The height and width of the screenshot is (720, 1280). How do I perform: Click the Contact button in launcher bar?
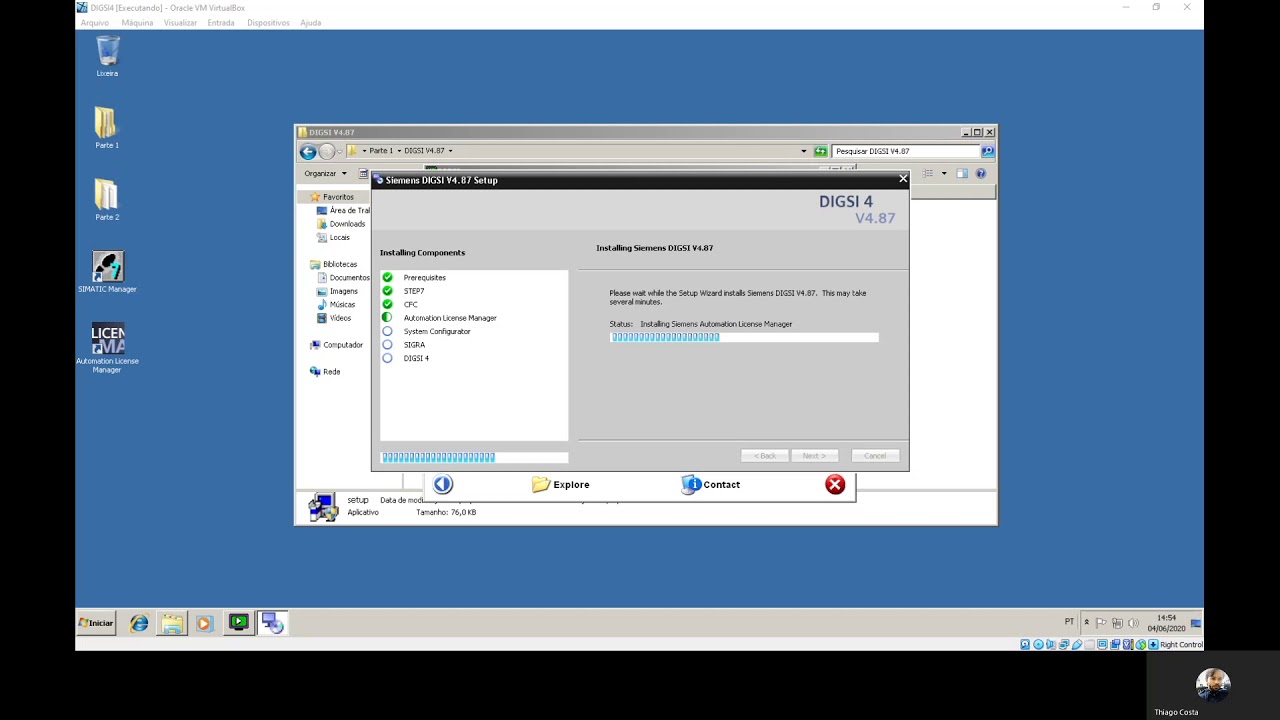711,484
